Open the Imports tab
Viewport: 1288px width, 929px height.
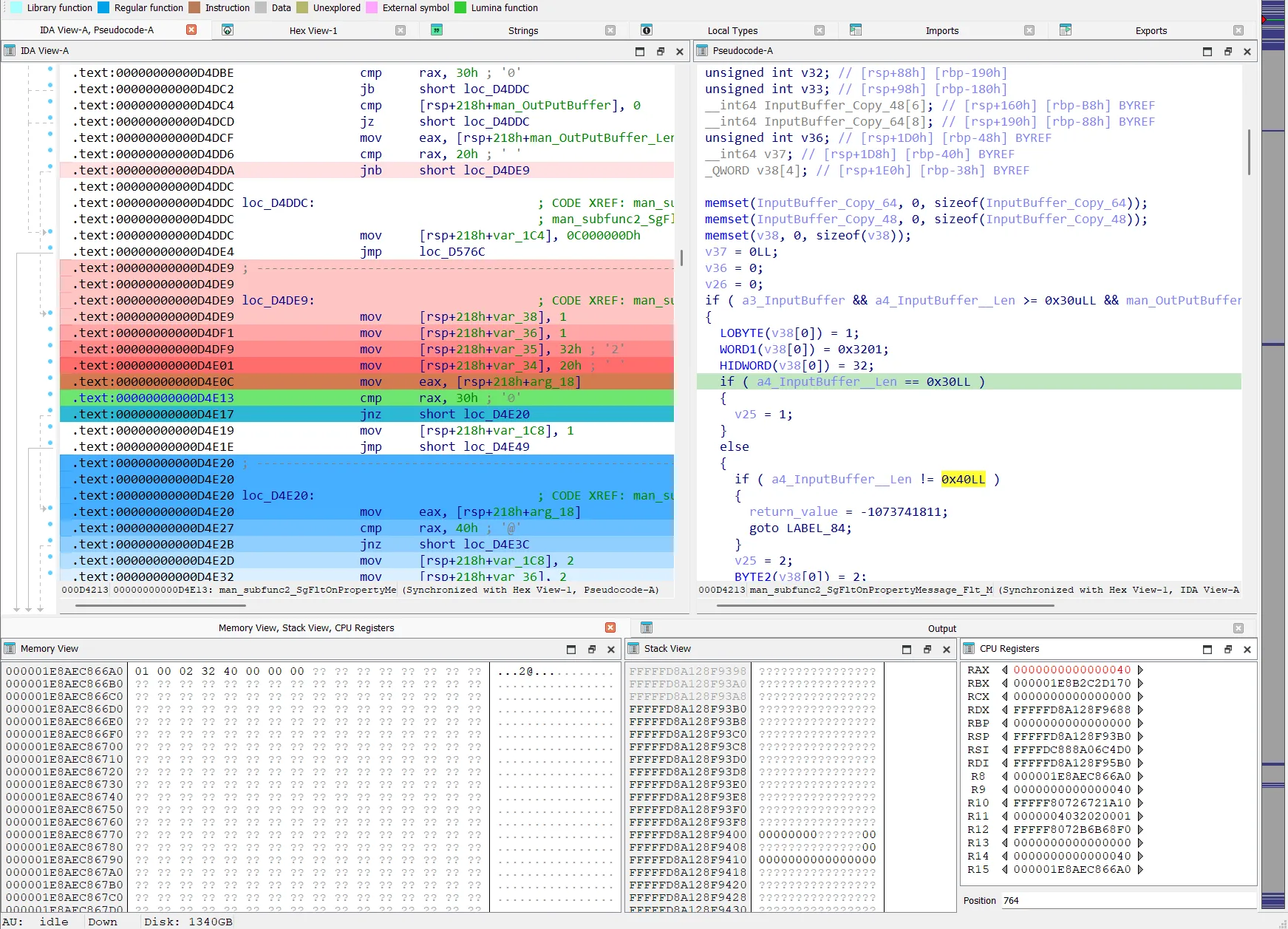tap(941, 30)
